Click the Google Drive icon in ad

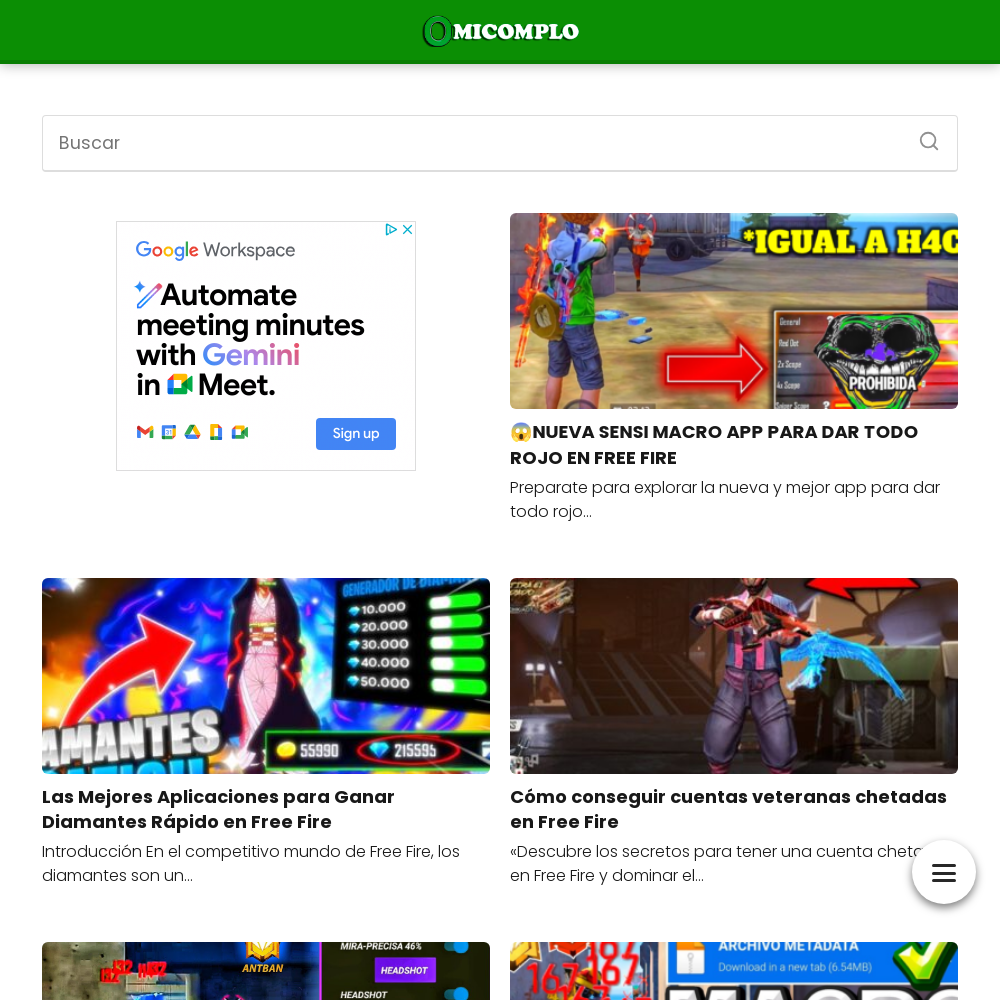(x=193, y=432)
